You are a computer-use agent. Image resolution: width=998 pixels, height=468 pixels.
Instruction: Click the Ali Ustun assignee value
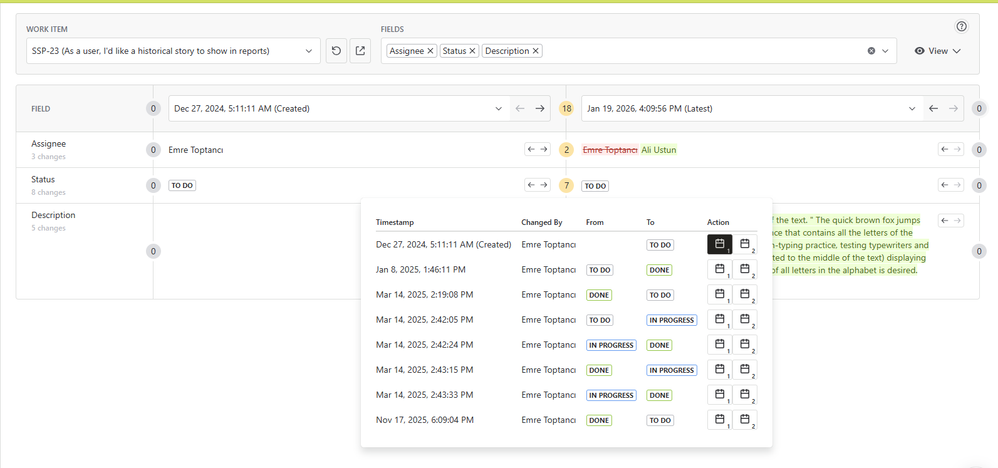[x=659, y=150]
